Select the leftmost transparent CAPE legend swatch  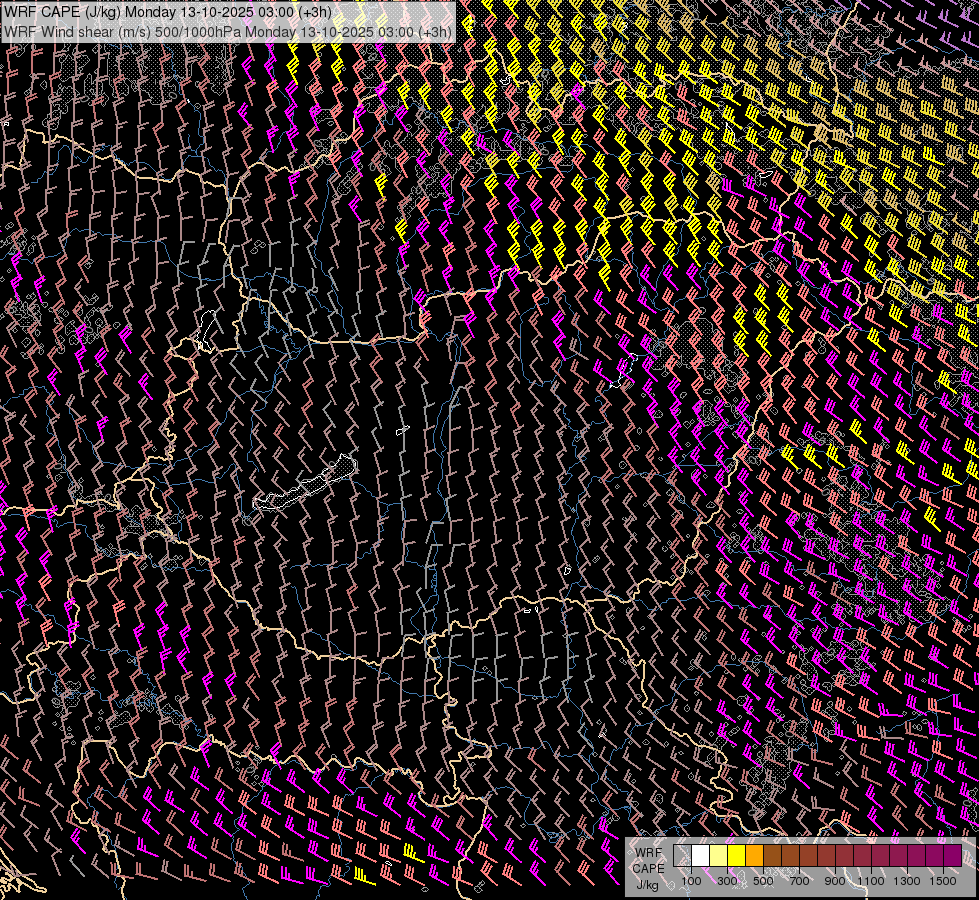pos(682,856)
